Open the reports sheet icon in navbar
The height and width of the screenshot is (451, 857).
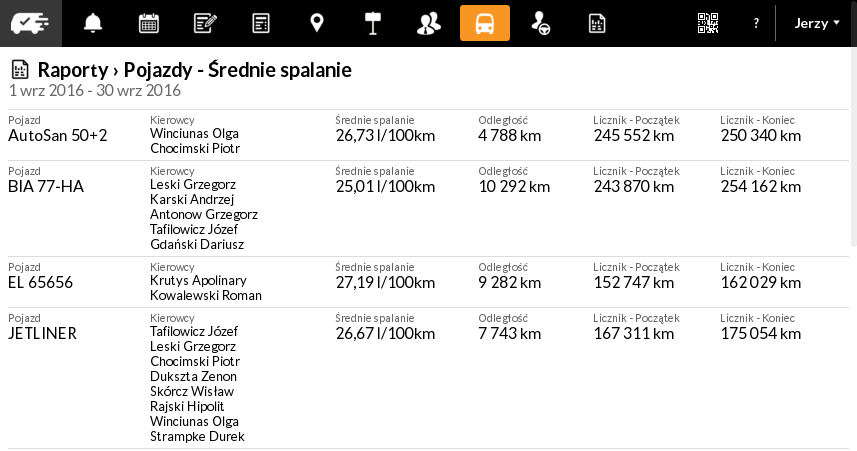597,23
